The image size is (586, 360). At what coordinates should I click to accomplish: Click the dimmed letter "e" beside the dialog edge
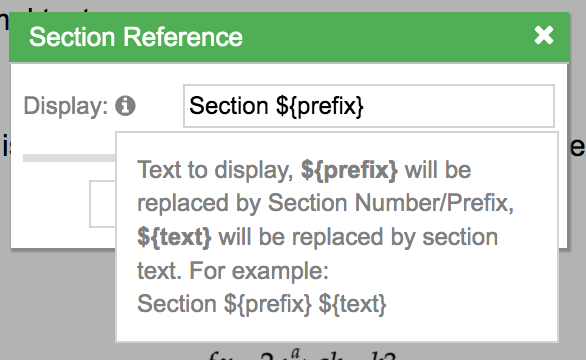(x=577, y=148)
